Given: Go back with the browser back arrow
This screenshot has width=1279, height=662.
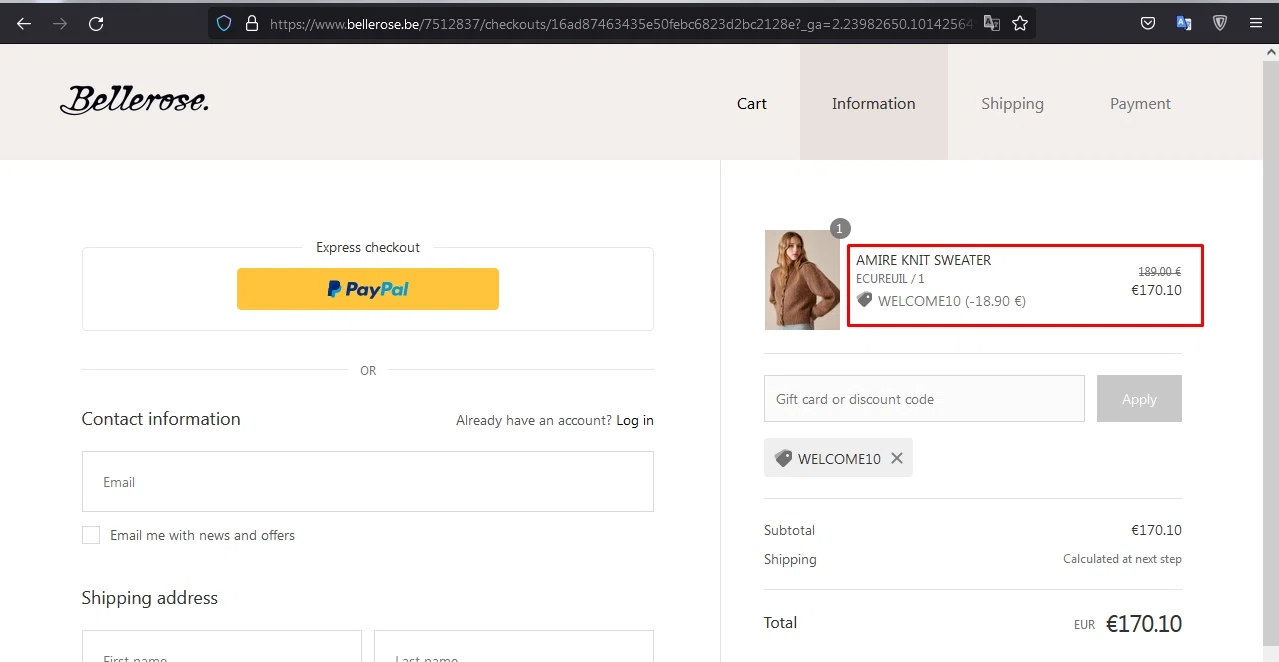Looking at the screenshot, I should [x=24, y=23].
